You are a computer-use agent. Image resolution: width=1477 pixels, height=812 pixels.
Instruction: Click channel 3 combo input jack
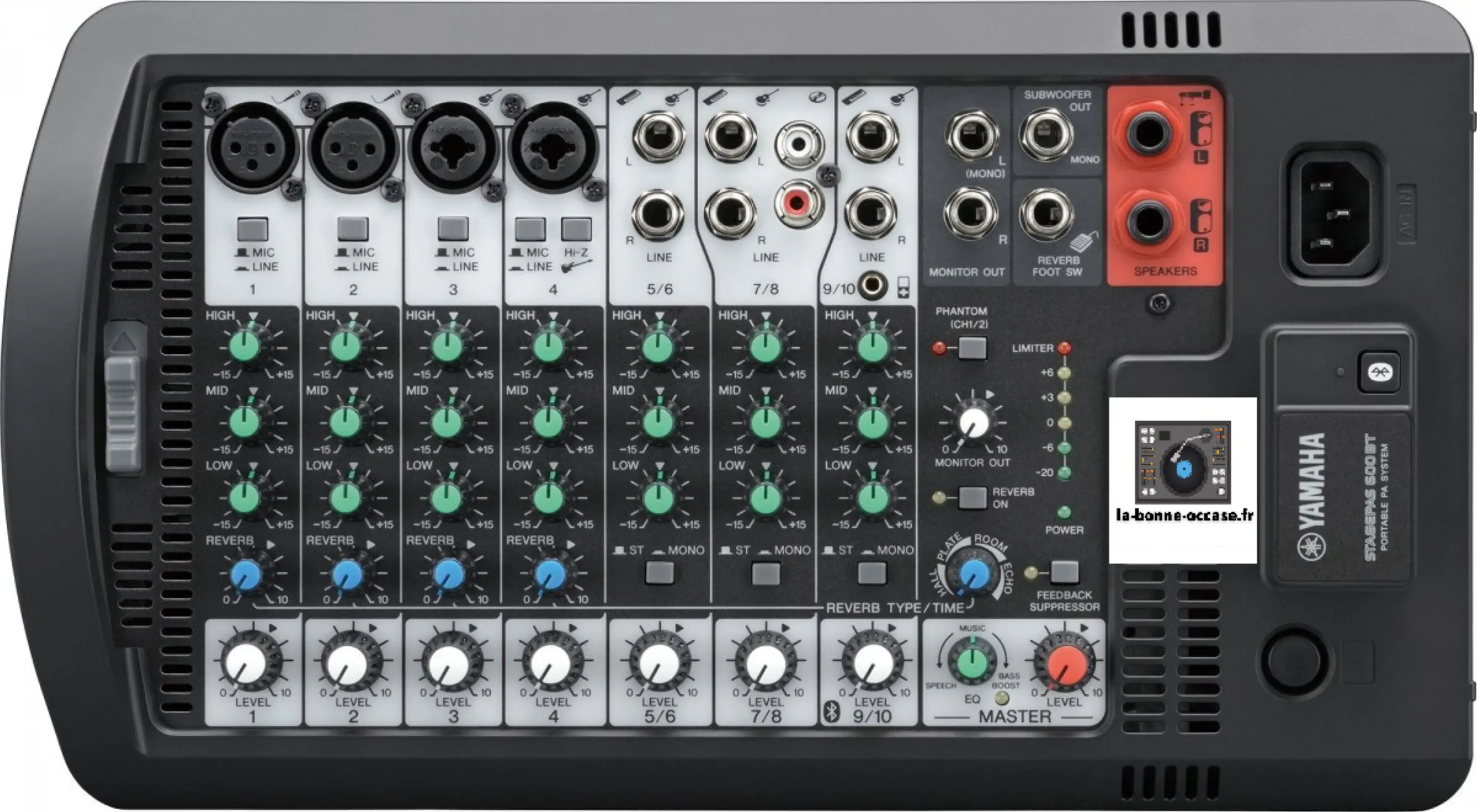coord(453,148)
